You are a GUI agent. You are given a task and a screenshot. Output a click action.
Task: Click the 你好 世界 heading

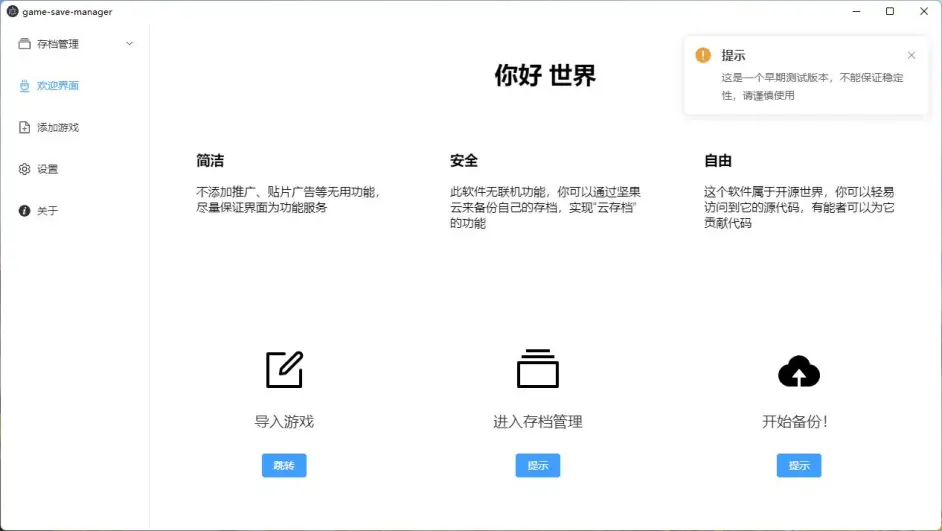pos(545,75)
